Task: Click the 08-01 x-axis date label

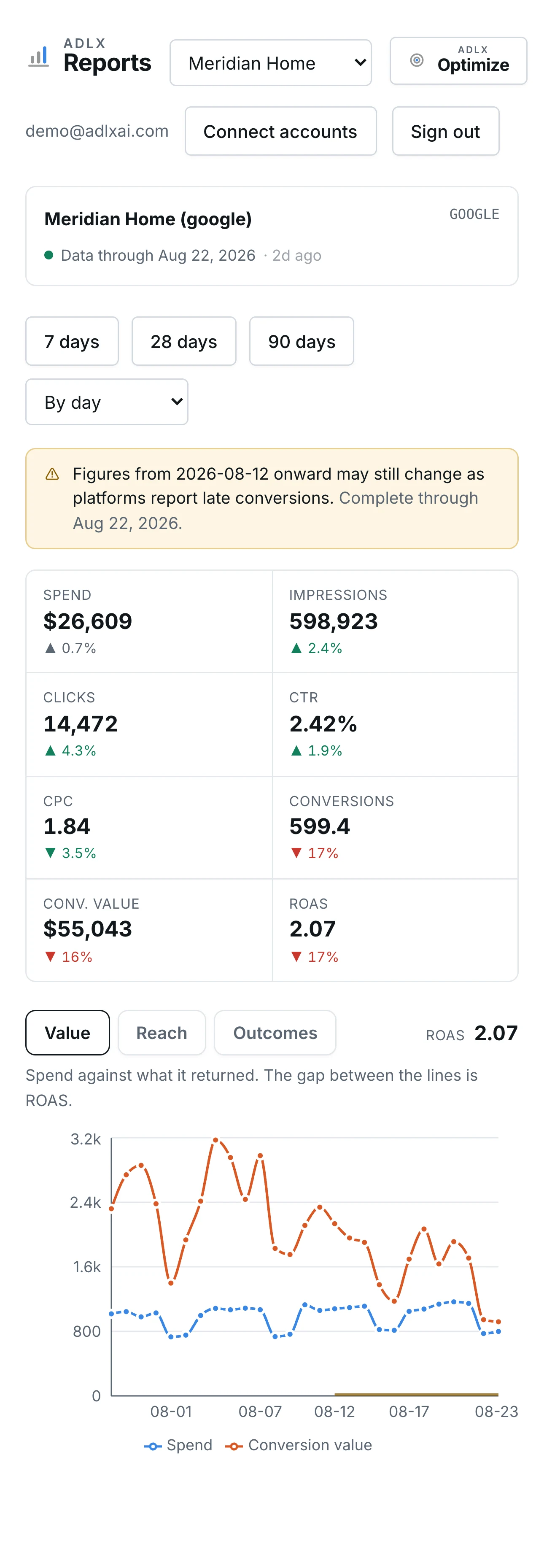Action: point(171,1411)
